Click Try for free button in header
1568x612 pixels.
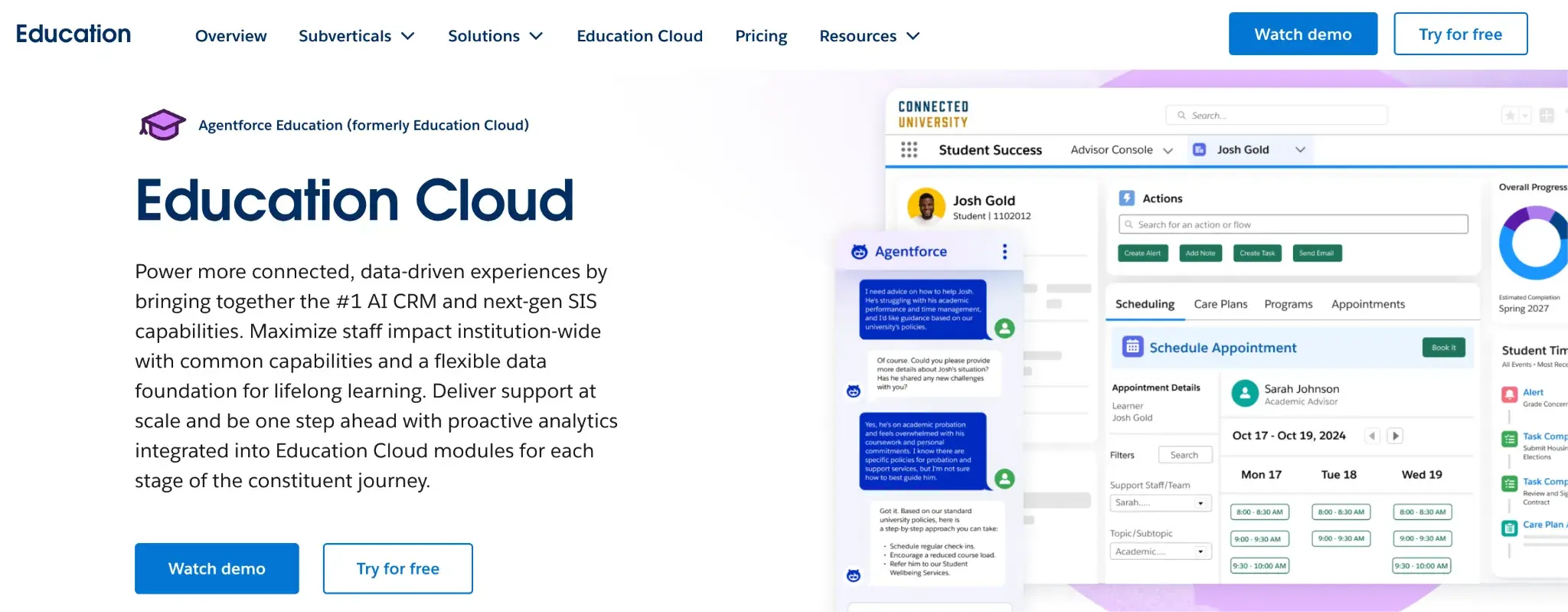pos(1460,34)
